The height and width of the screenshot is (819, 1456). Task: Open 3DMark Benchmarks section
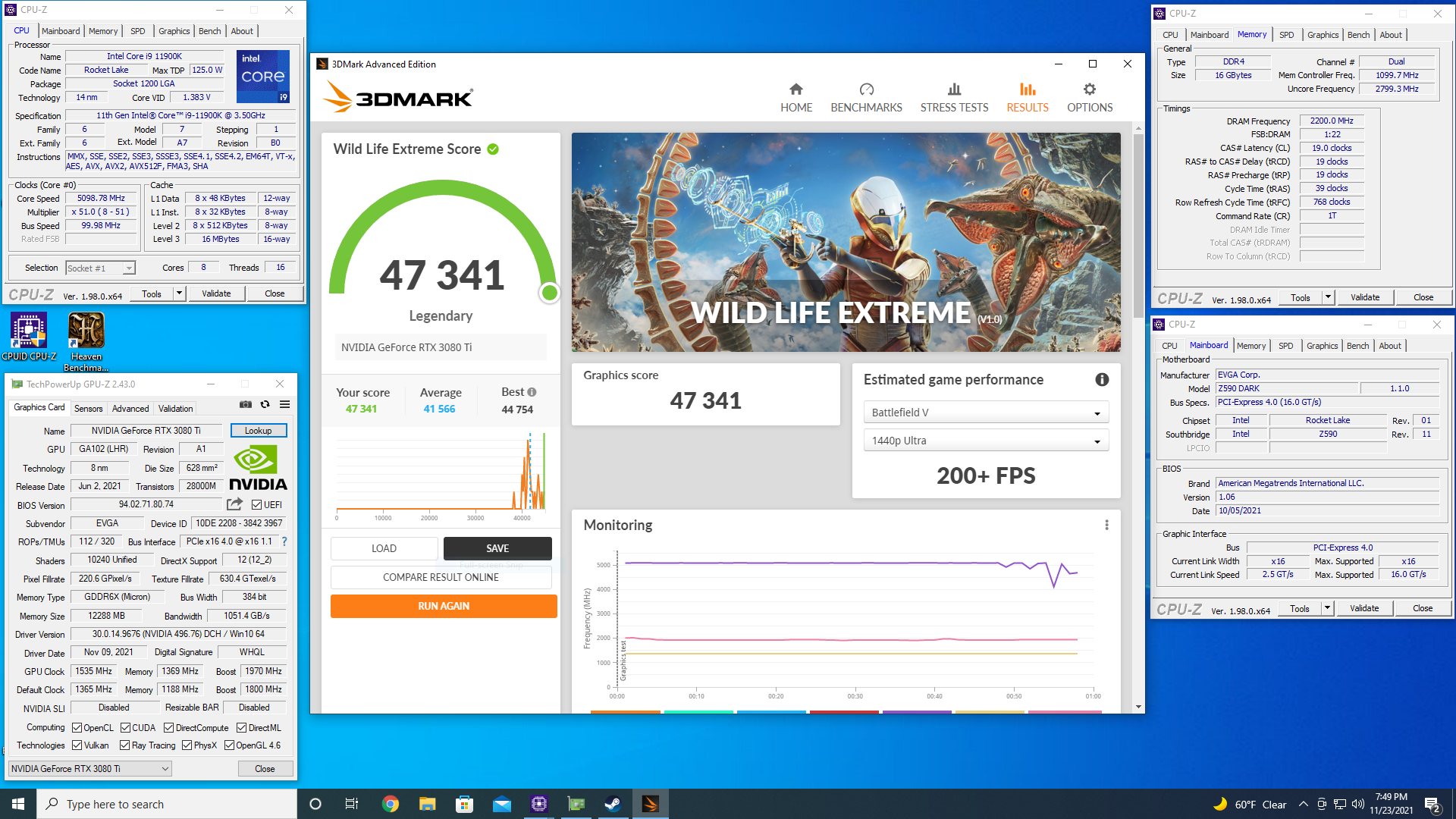[866, 98]
